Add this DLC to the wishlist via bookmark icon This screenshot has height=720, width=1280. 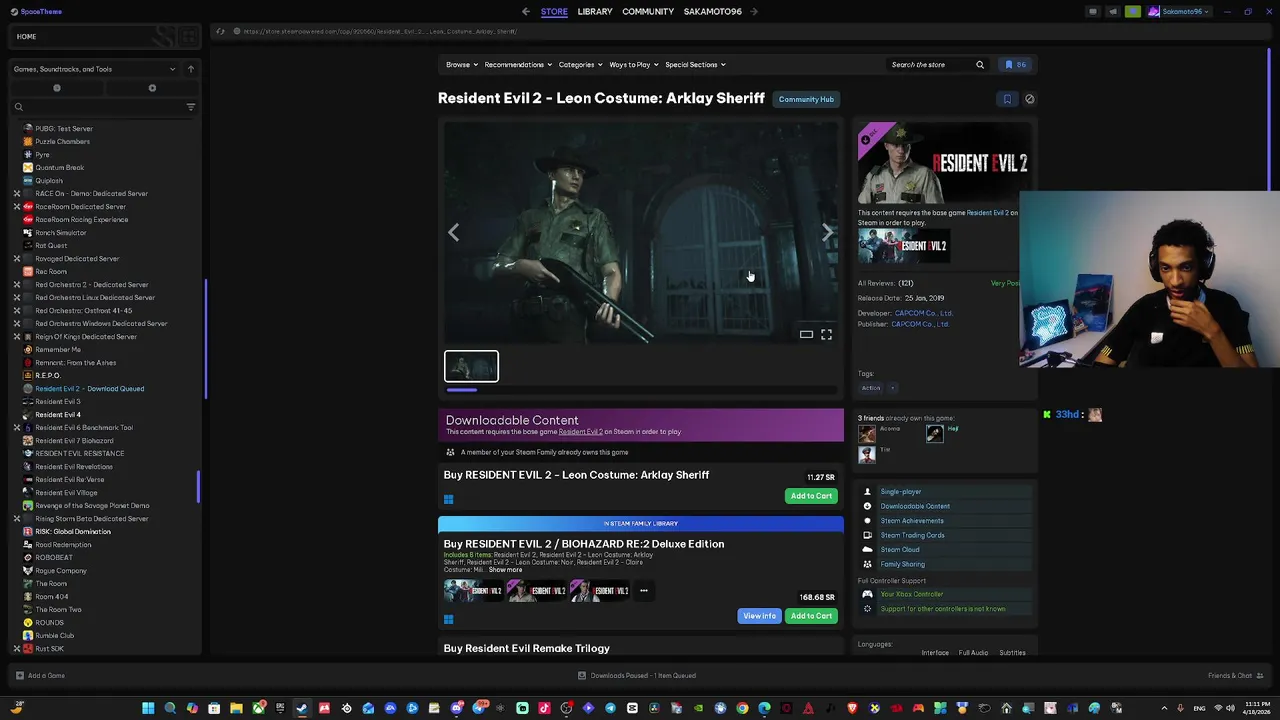(1007, 99)
